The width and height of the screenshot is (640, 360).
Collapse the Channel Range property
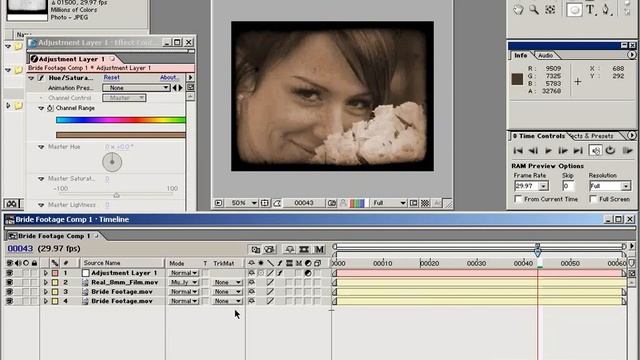(41, 108)
